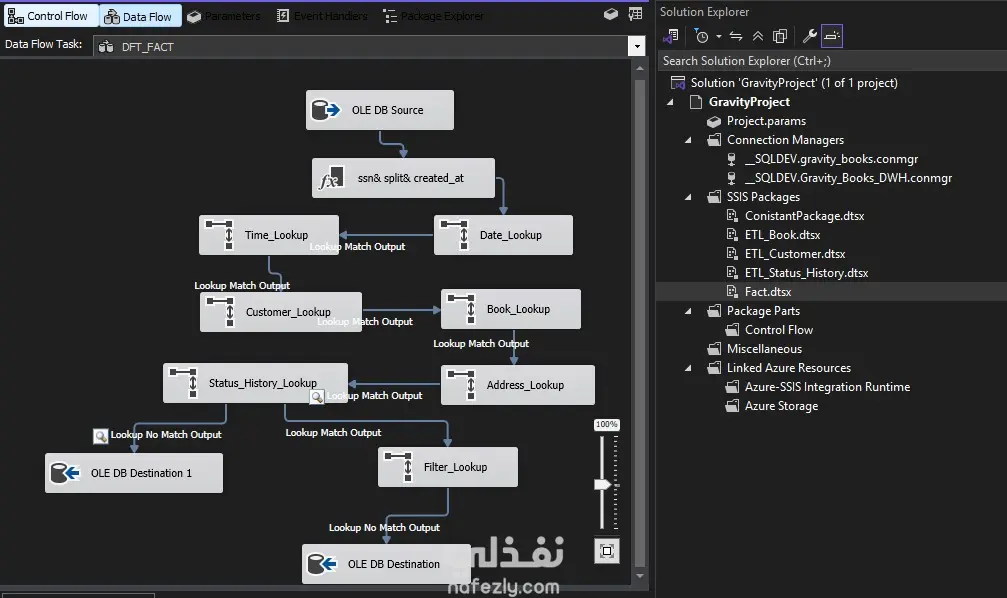
Task: Collapse the Package Parts folder
Action: (x=688, y=311)
